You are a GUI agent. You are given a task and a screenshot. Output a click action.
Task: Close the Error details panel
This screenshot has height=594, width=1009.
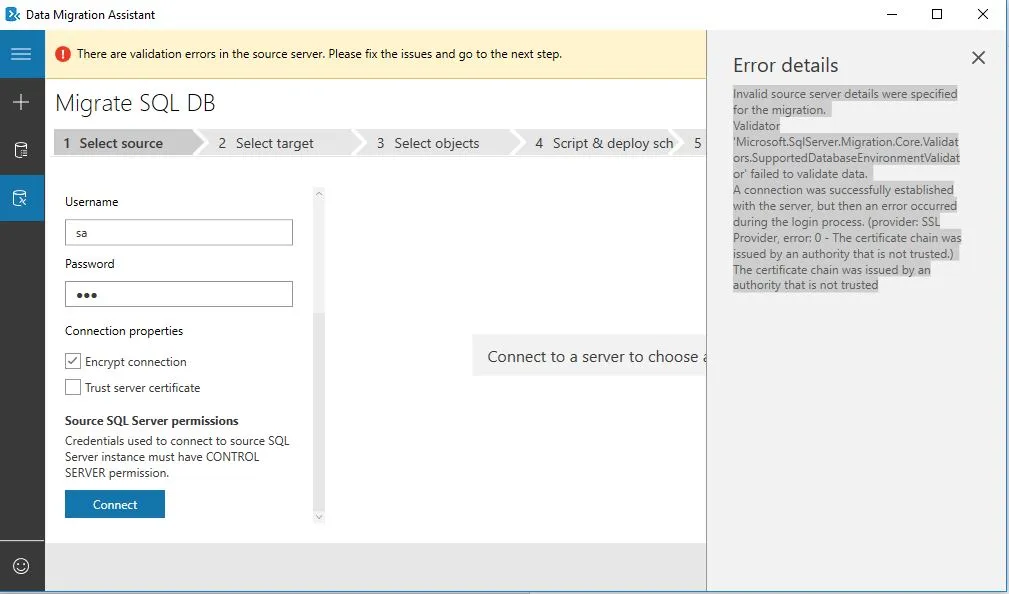(x=978, y=58)
